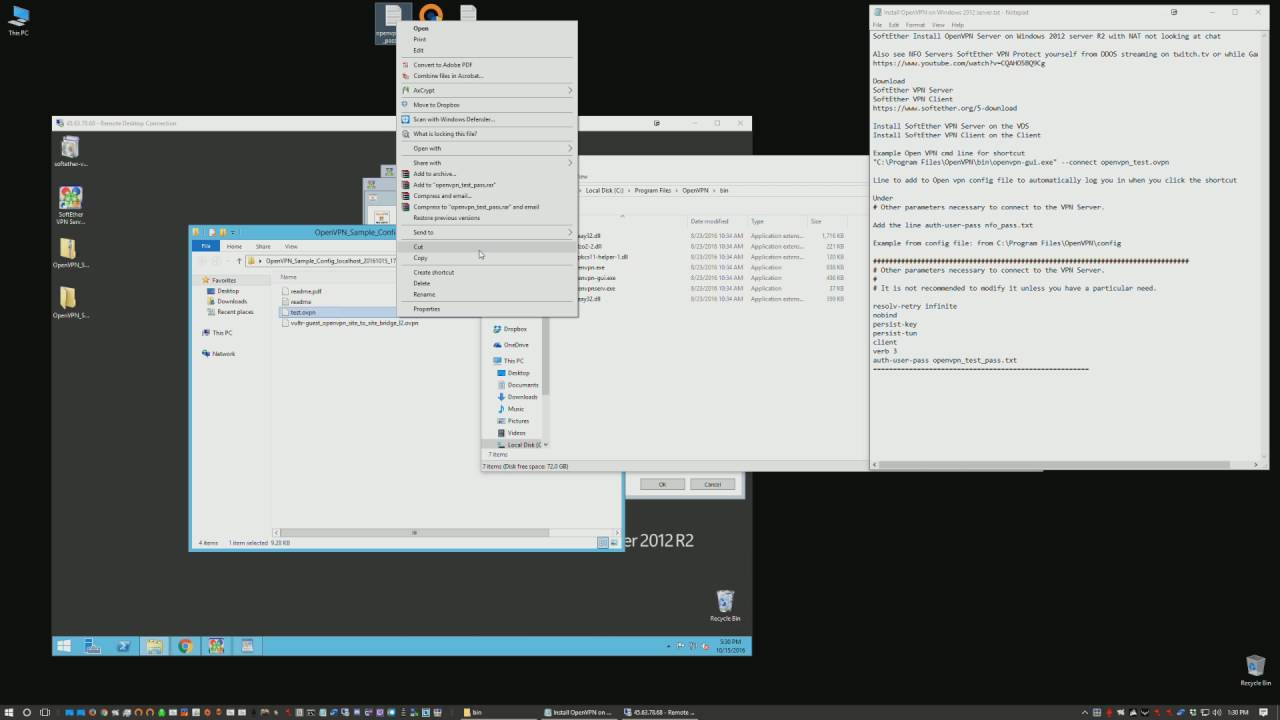Image resolution: width=1280 pixels, height=720 pixels.
Task: Open PowerShell on remote taskbar
Action: (x=123, y=646)
